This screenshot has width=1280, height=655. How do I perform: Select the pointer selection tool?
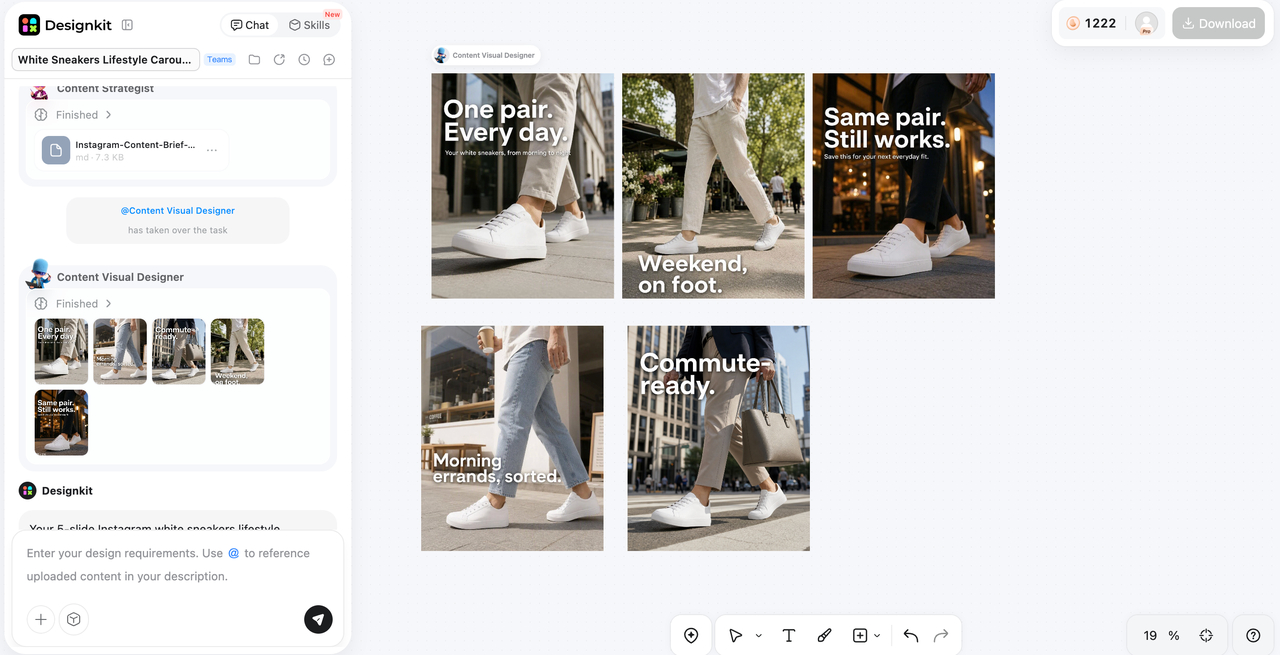click(x=735, y=636)
